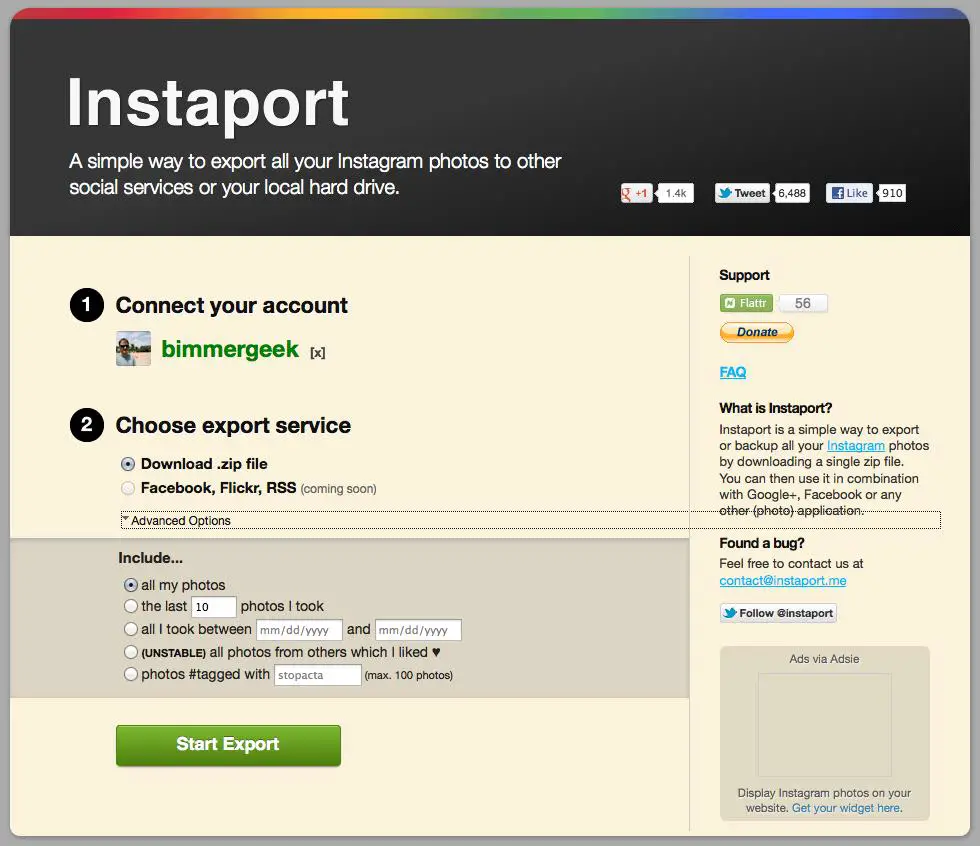Focus the end date mm/dd/yyyy field
Image resolution: width=980 pixels, height=846 pixels.
pos(418,630)
